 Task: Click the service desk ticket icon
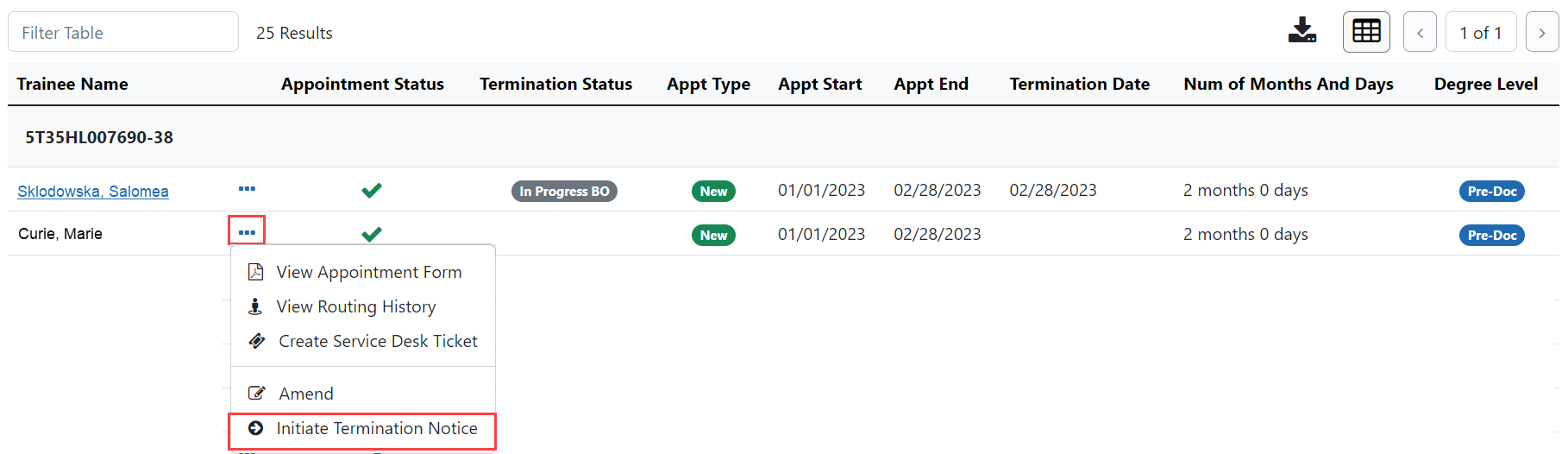[256, 341]
